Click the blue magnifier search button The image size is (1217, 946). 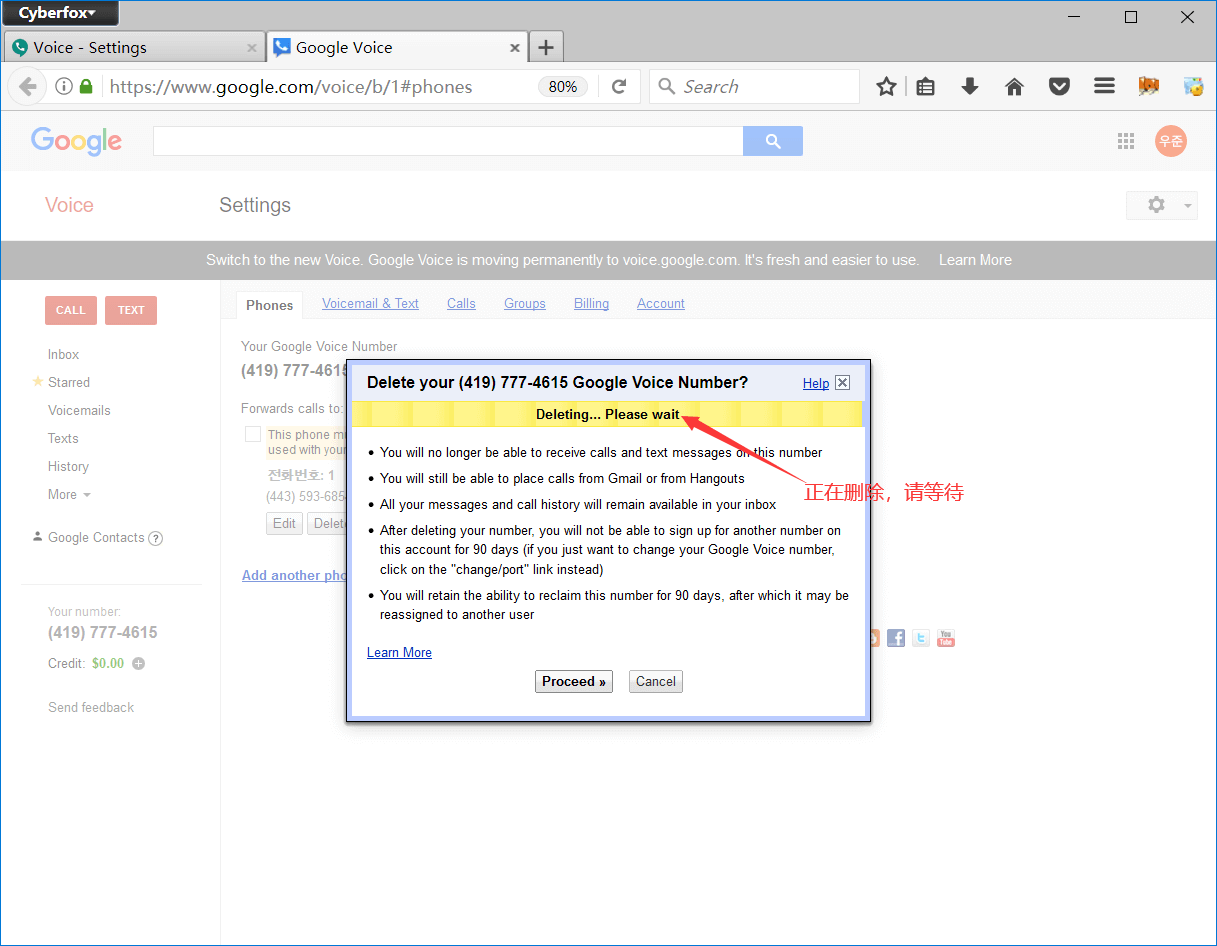[773, 141]
